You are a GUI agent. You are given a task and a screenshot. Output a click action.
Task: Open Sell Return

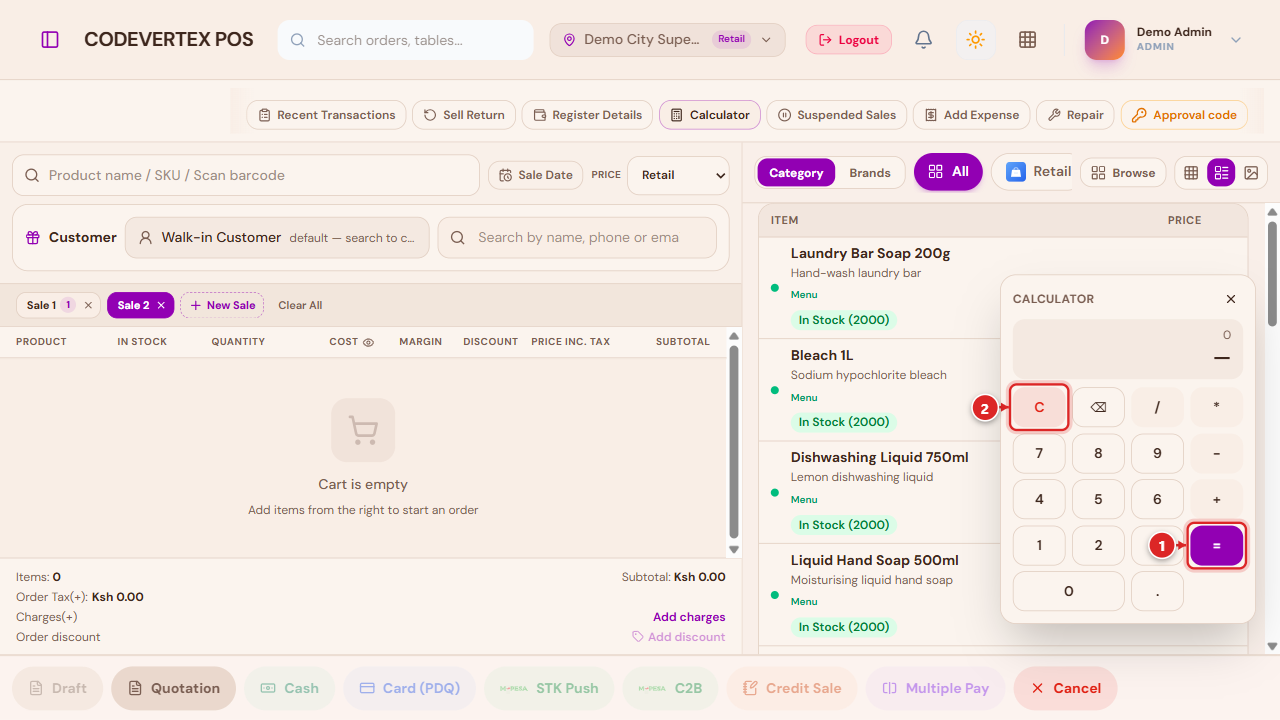465,115
